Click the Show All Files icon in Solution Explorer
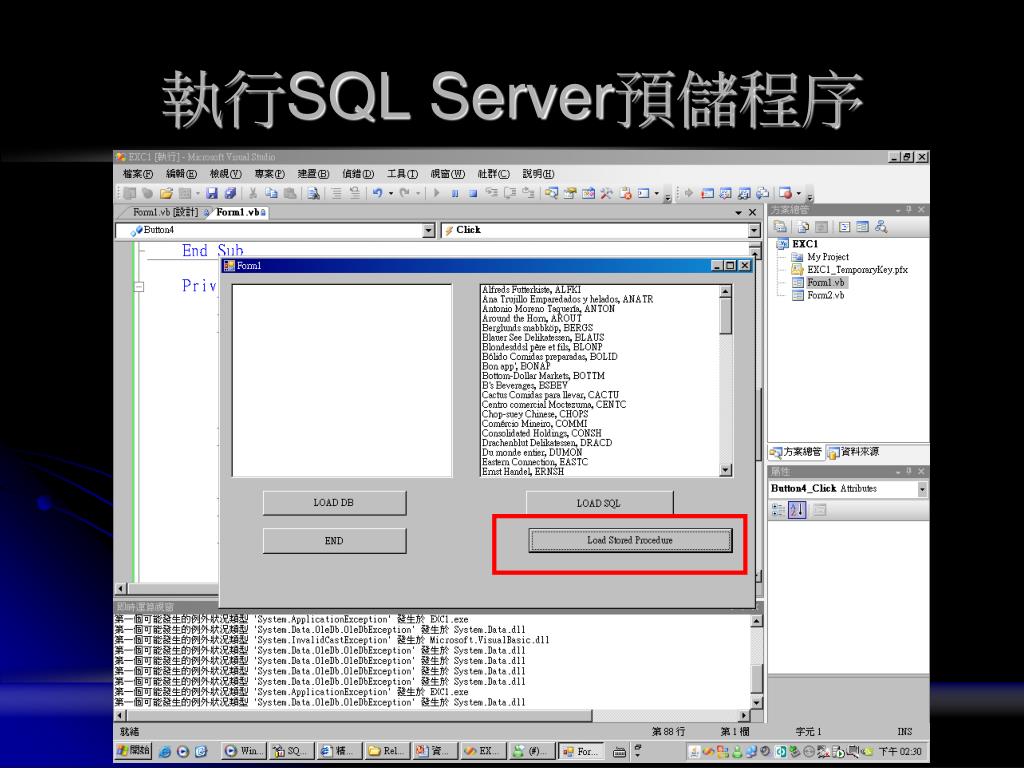 [x=804, y=227]
